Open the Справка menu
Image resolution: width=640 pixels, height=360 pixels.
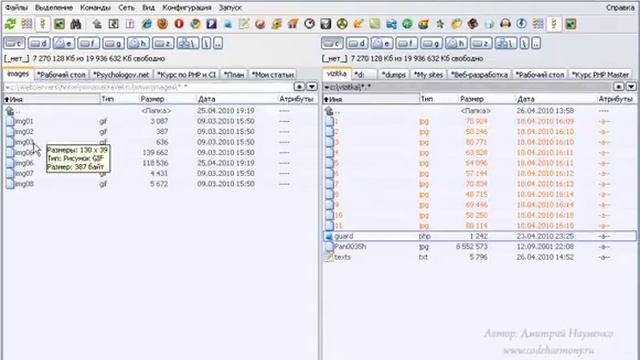[x=620, y=7]
